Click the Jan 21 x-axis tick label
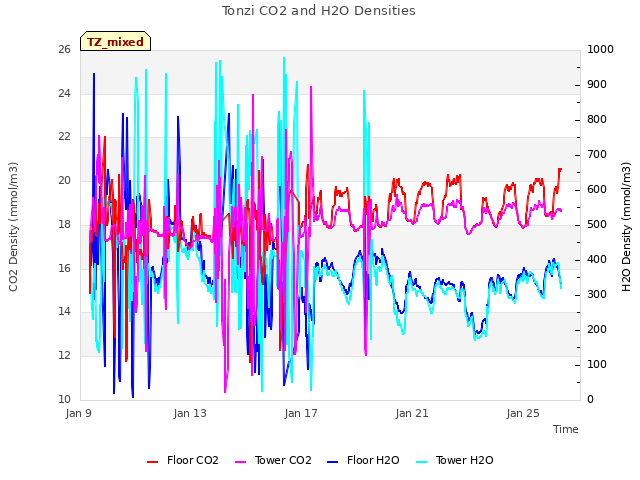The image size is (640, 480). (x=412, y=413)
